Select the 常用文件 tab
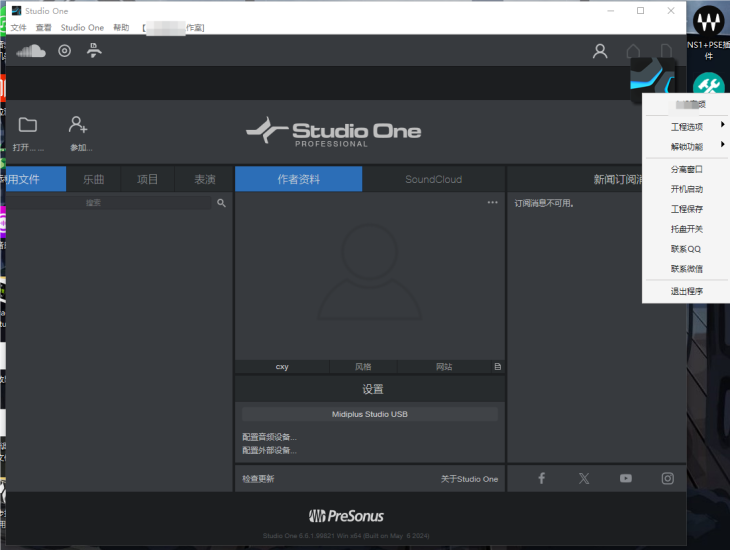The width and height of the screenshot is (730, 550). [34, 179]
